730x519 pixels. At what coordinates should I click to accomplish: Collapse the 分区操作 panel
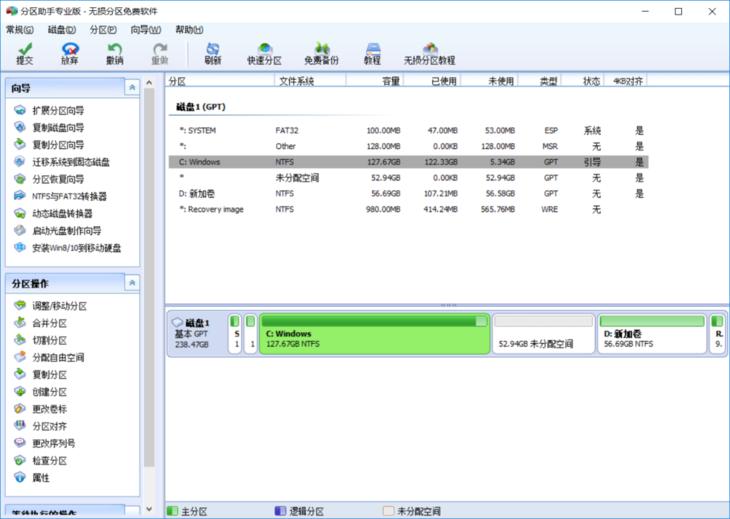[x=132, y=283]
